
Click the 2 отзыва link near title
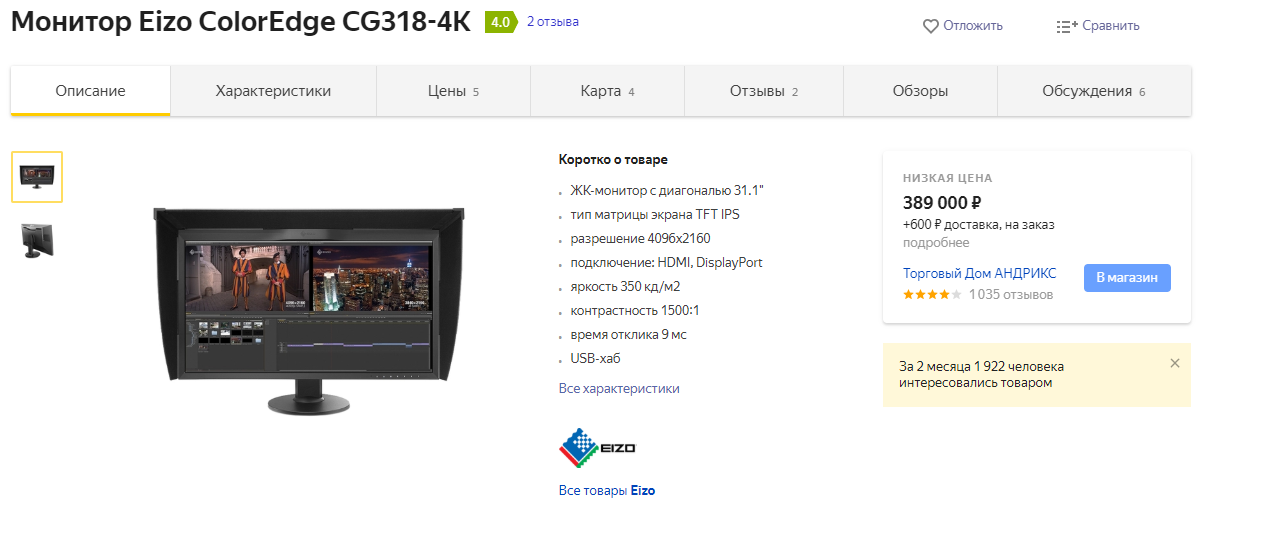[x=553, y=21]
